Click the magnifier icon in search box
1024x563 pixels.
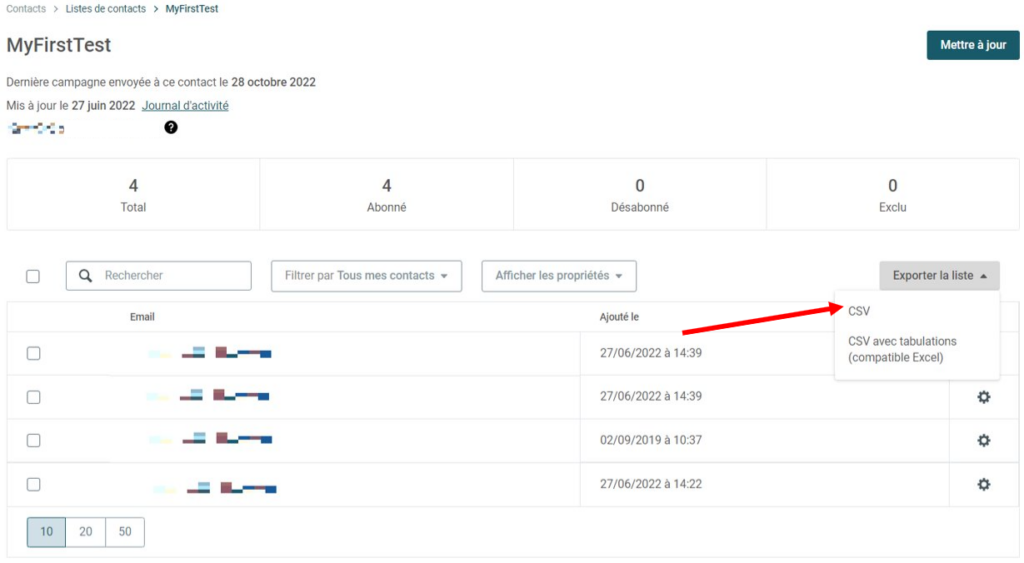pyautogui.click(x=86, y=276)
